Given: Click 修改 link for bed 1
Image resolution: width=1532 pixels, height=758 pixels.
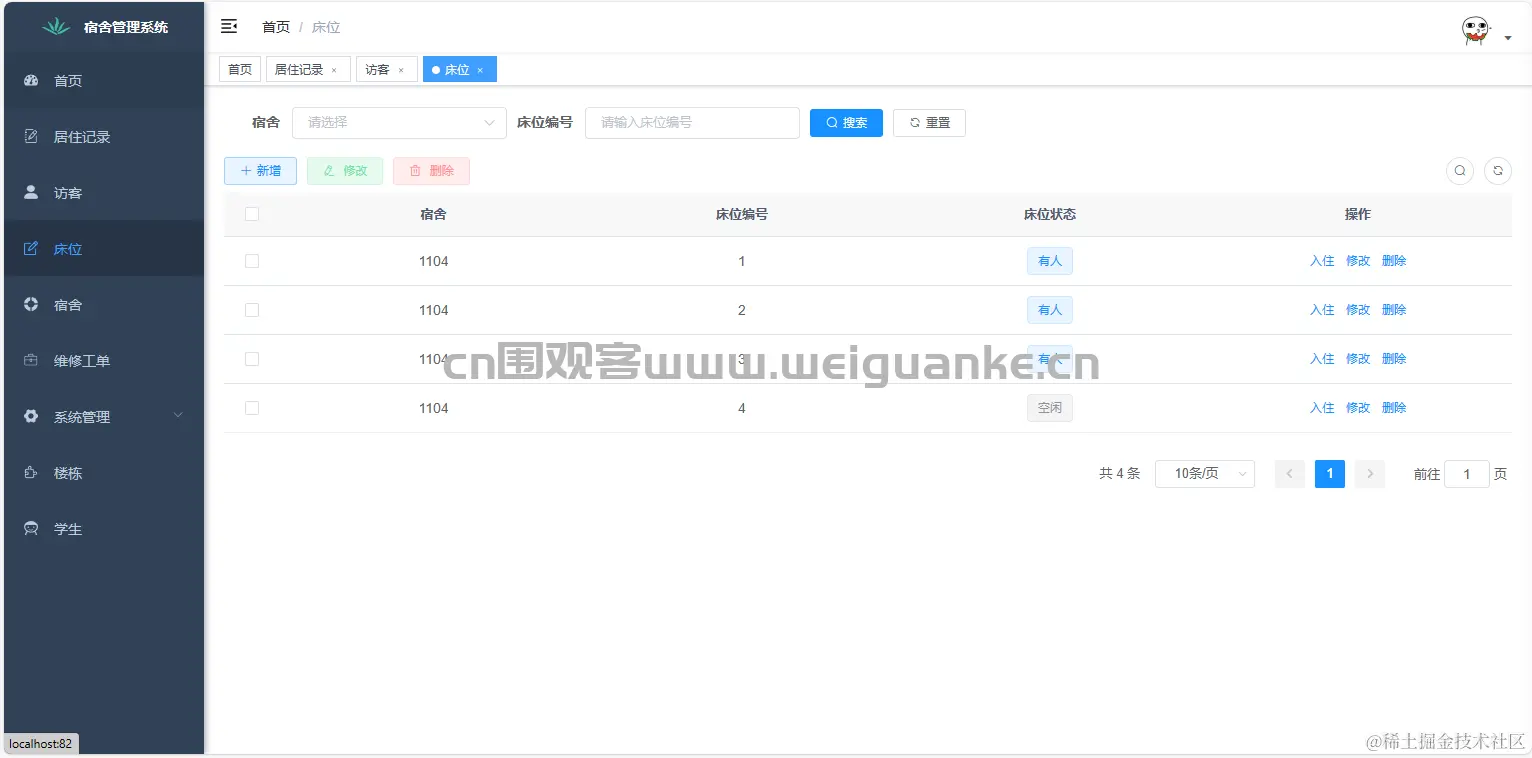Looking at the screenshot, I should (x=1358, y=261).
